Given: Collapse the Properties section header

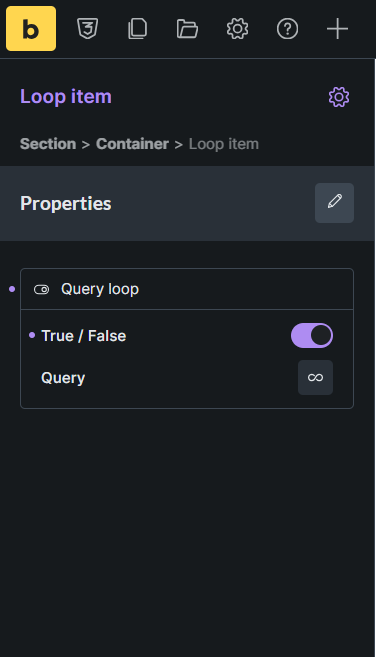Looking at the screenshot, I should coord(187,203).
